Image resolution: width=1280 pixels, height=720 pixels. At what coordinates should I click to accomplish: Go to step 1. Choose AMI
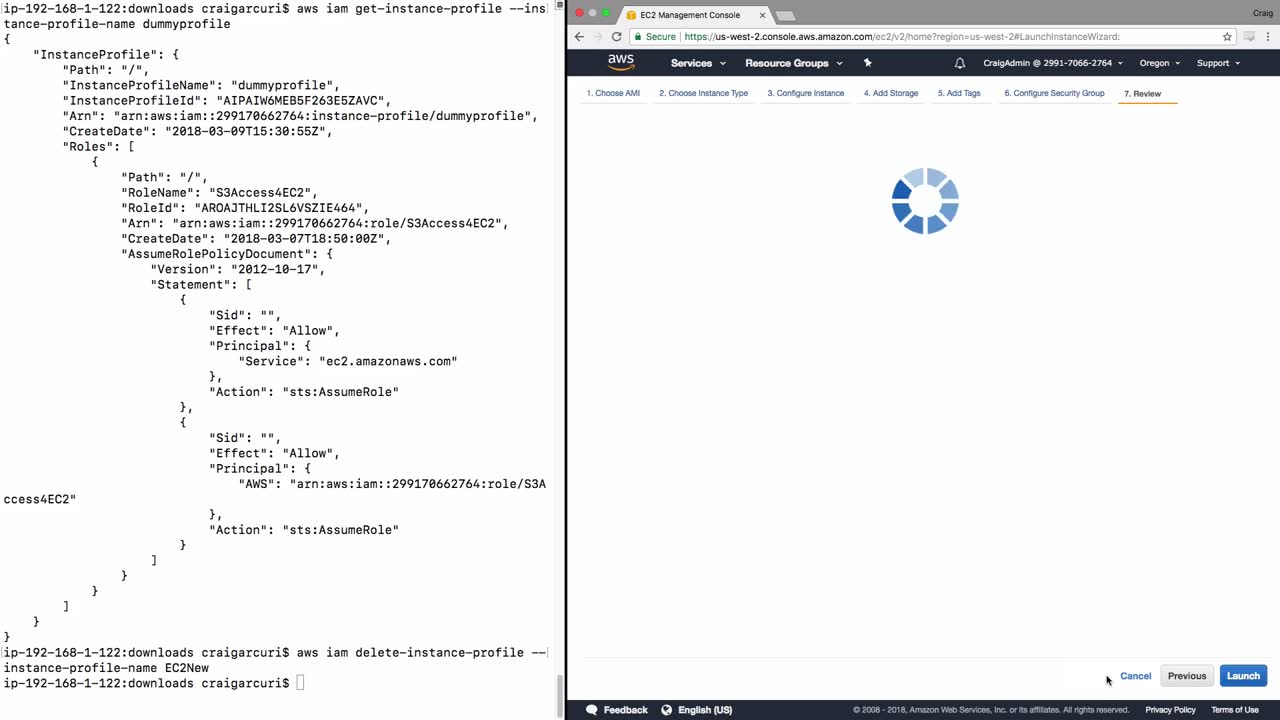(613, 93)
